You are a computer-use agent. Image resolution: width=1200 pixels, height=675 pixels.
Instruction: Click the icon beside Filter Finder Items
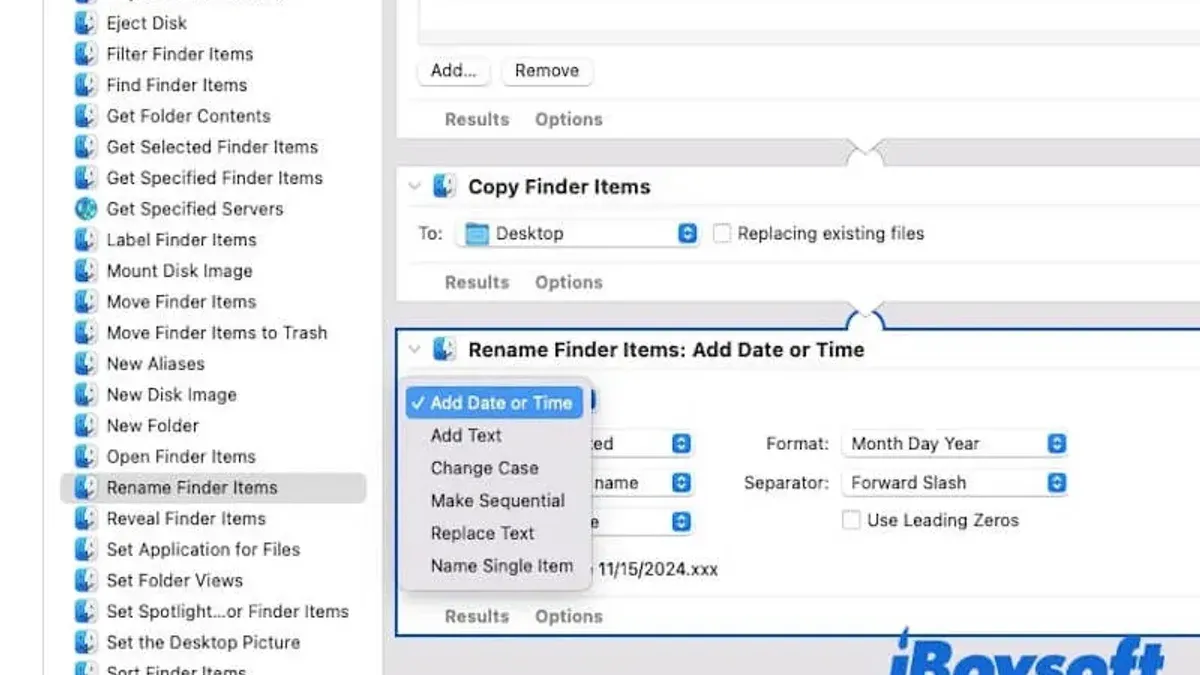coord(86,54)
